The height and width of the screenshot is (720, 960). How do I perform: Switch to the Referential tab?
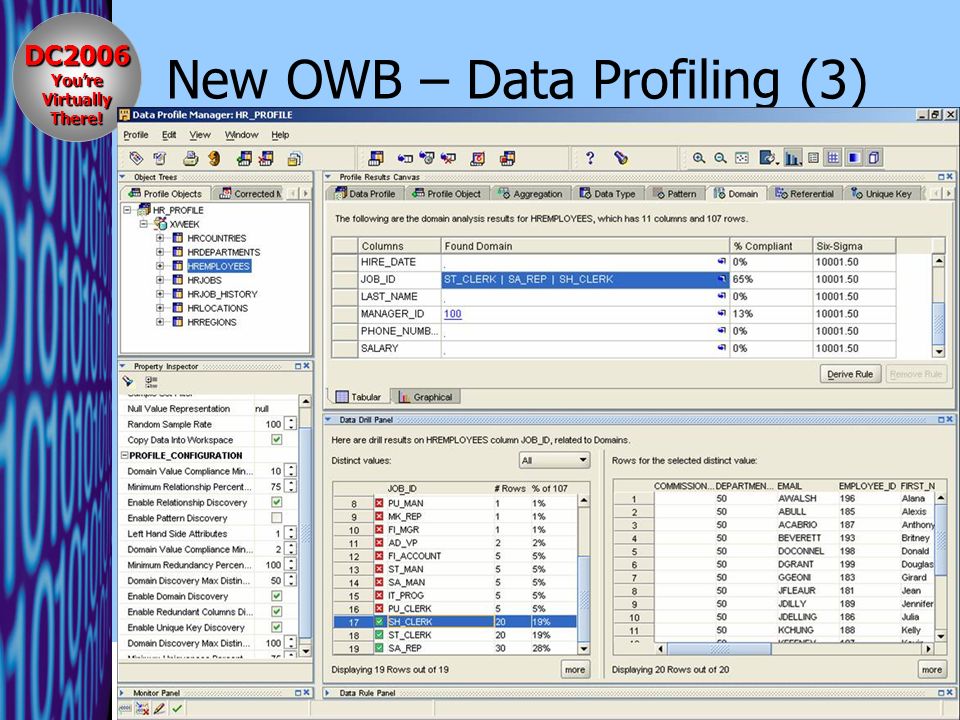804,193
